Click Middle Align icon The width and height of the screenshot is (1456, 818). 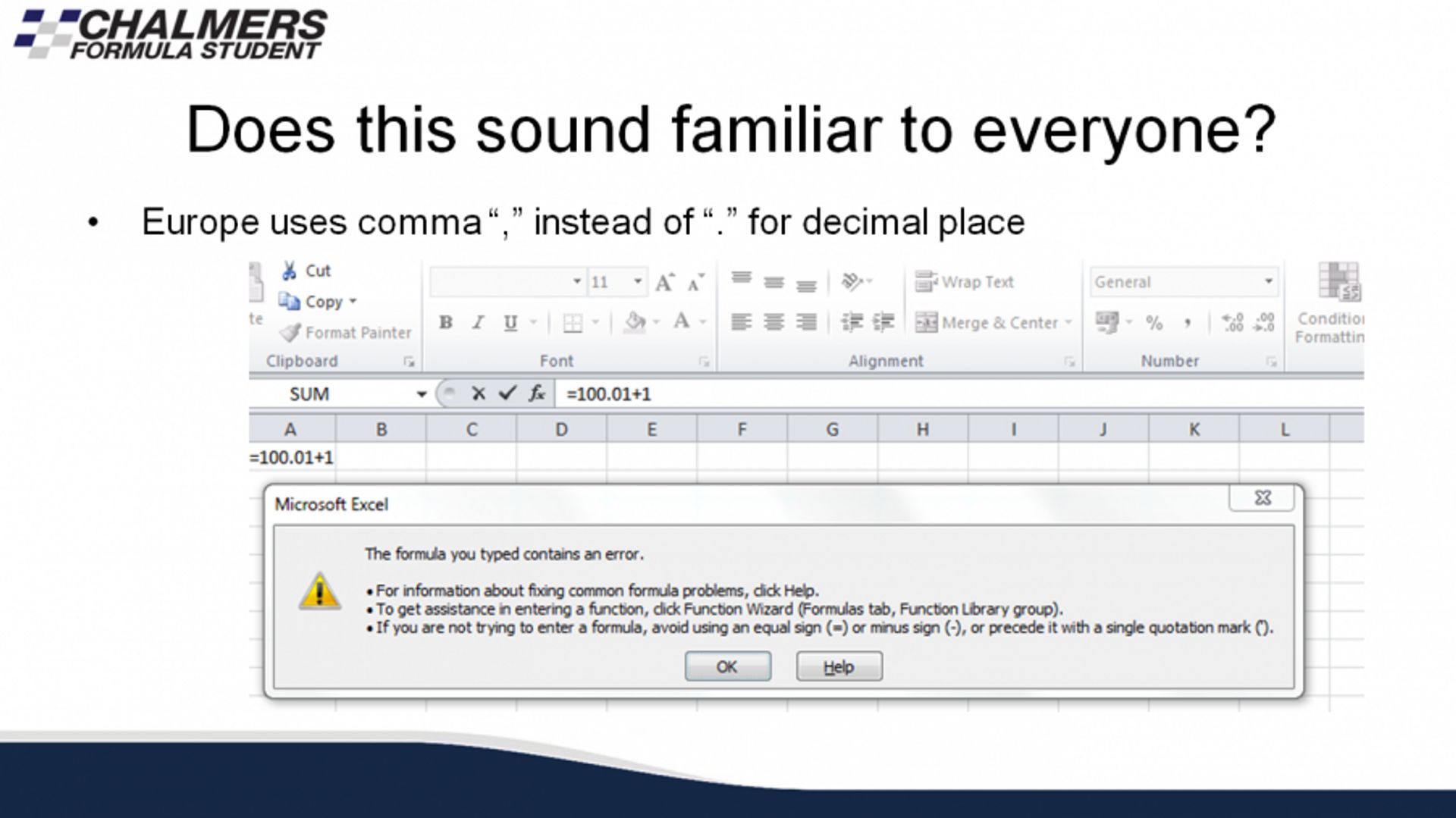pos(773,282)
